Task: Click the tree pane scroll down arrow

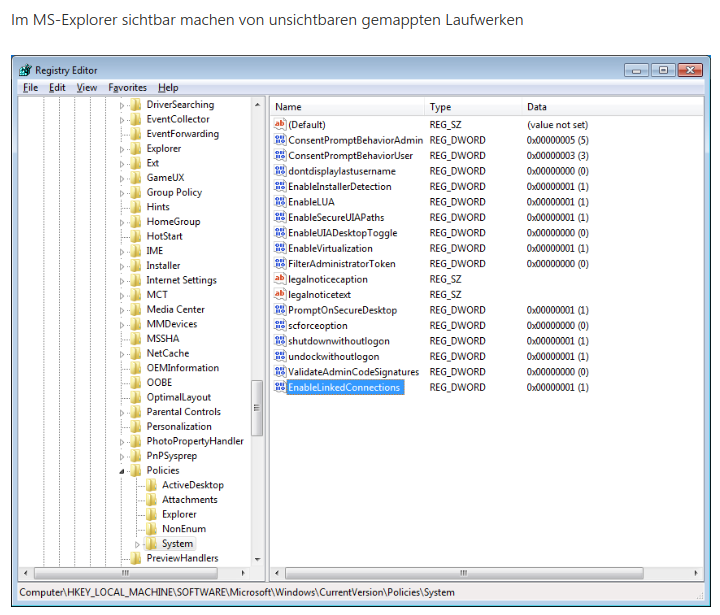Action: click(258, 559)
